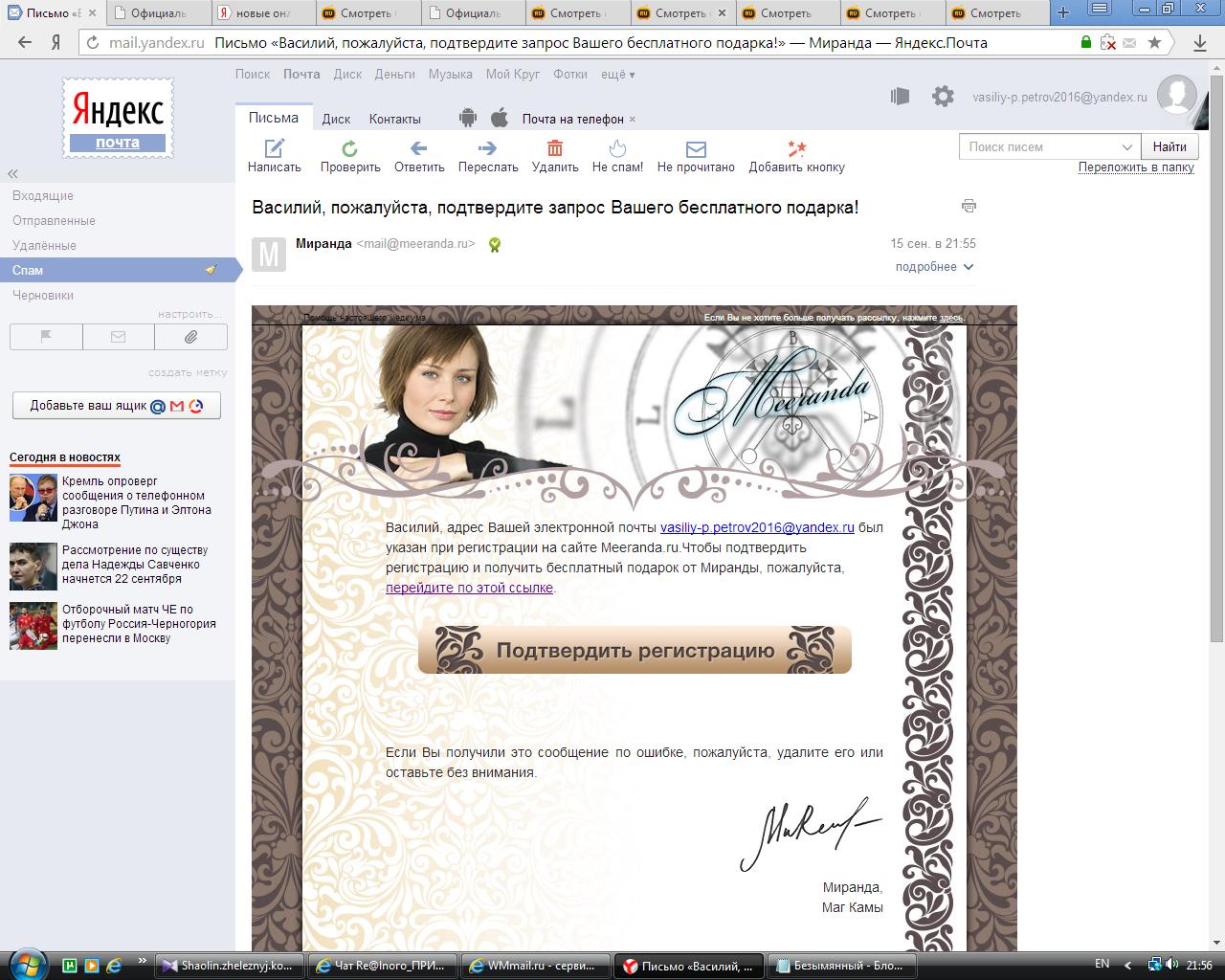Show hidden system tray icons arrow
Screen dimensions: 1225x980
coord(1129,964)
